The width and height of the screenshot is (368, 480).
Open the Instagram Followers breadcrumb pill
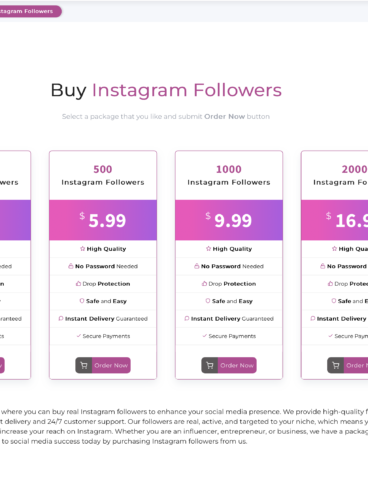[x=28, y=11]
